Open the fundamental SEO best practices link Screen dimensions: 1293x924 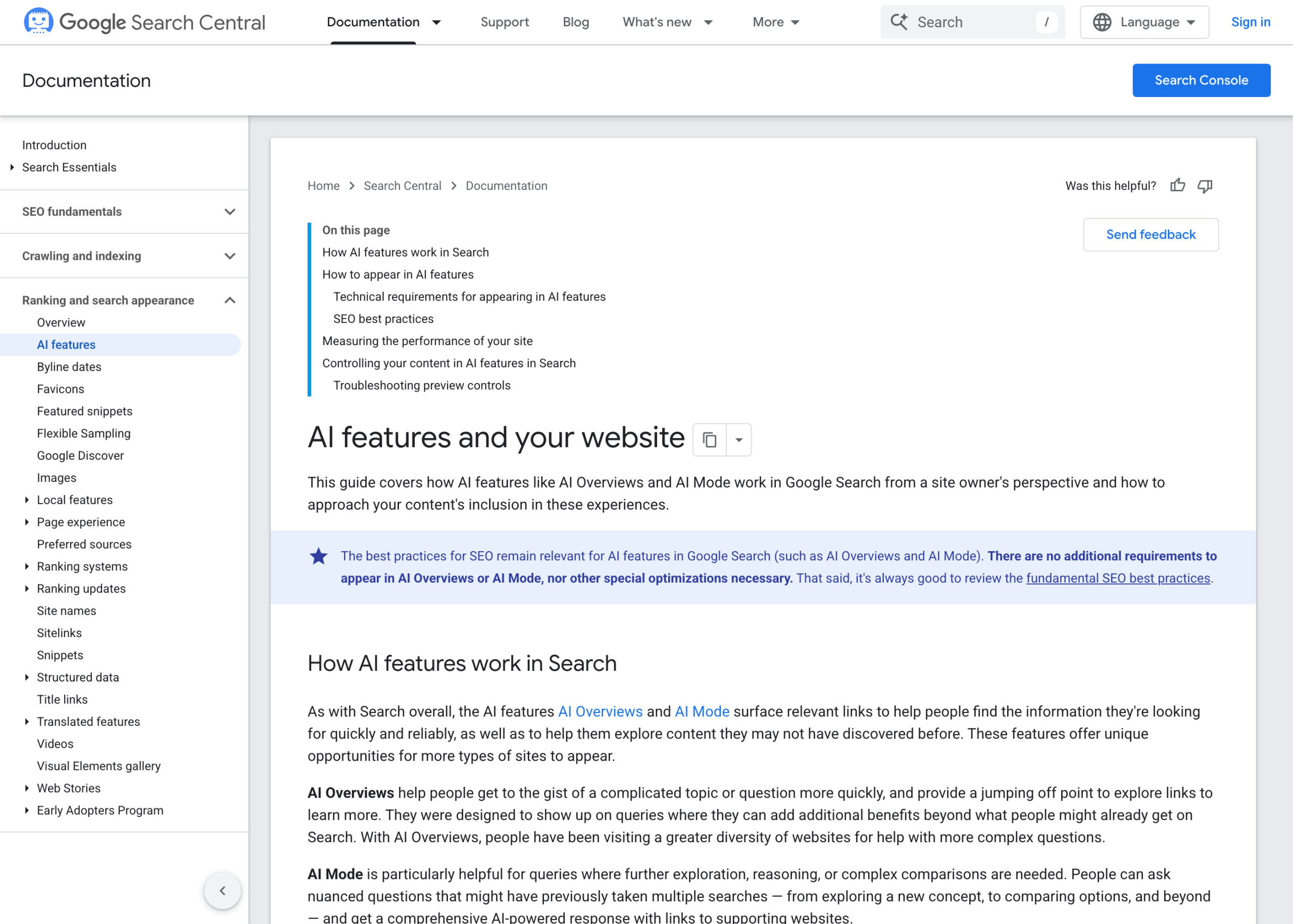(1118, 578)
